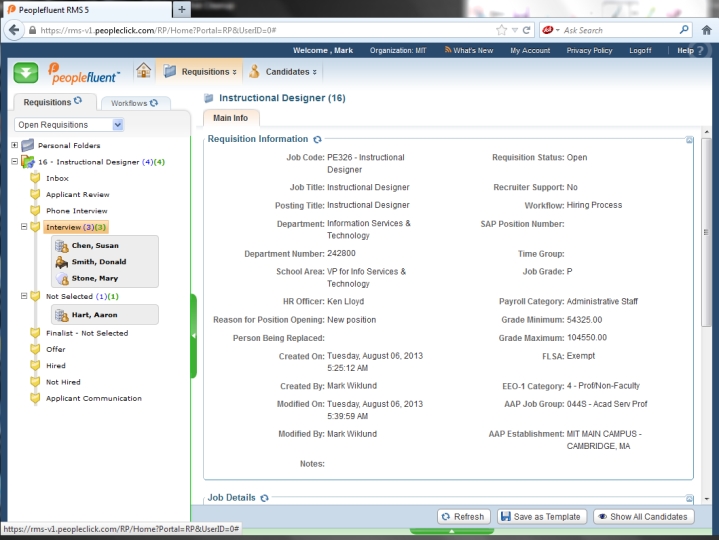This screenshot has height=540, width=719.
Task: Click the green download arrow icon
Action: [27, 73]
